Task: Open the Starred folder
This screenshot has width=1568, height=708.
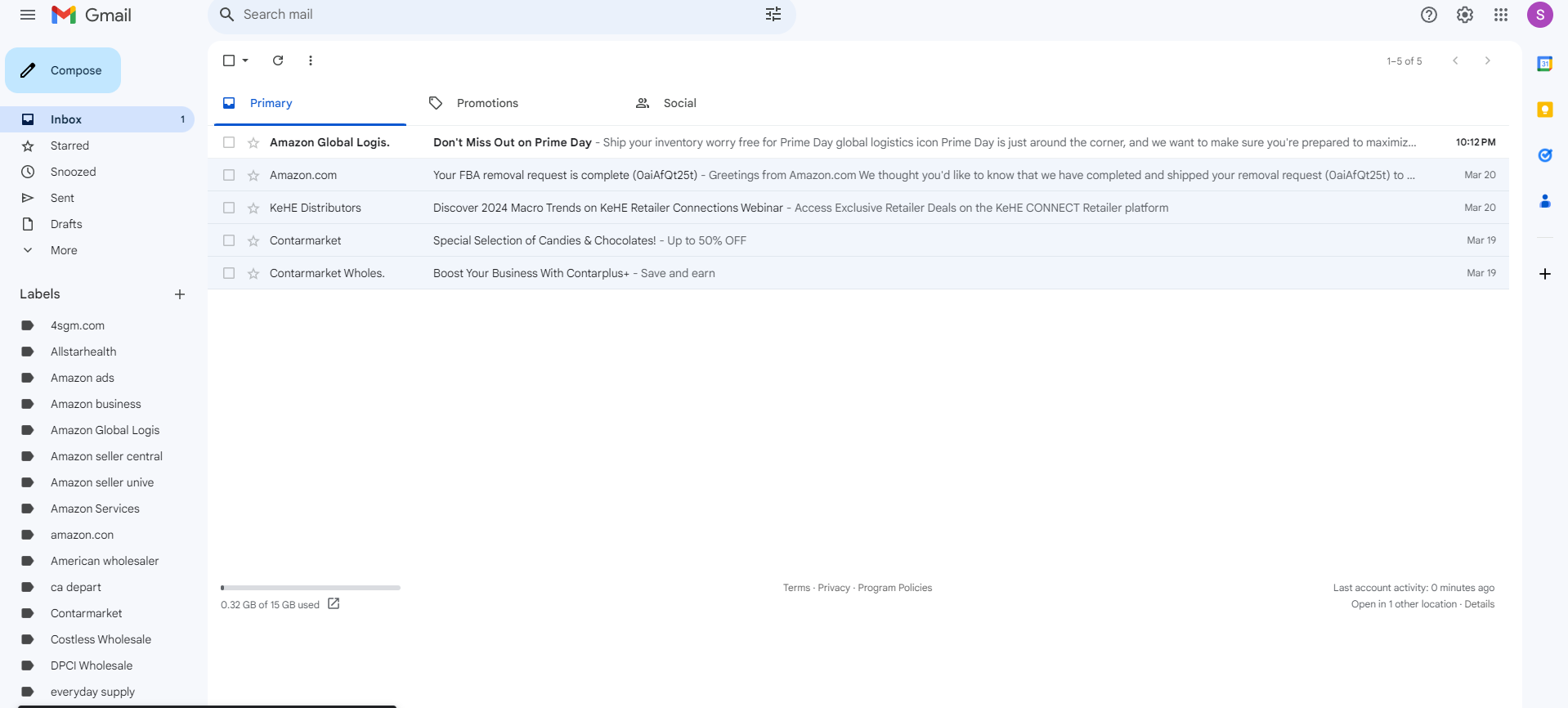Action: (97, 146)
